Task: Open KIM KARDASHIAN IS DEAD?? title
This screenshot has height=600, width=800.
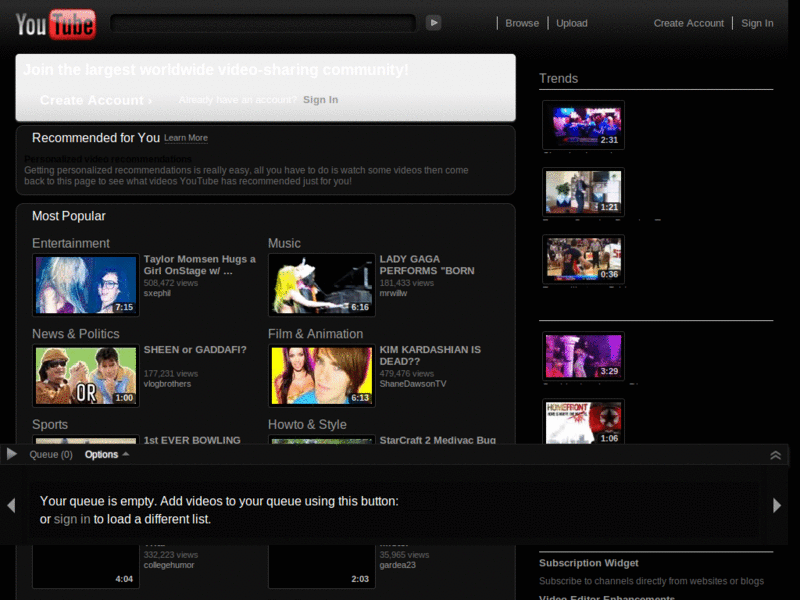Action: click(x=430, y=355)
